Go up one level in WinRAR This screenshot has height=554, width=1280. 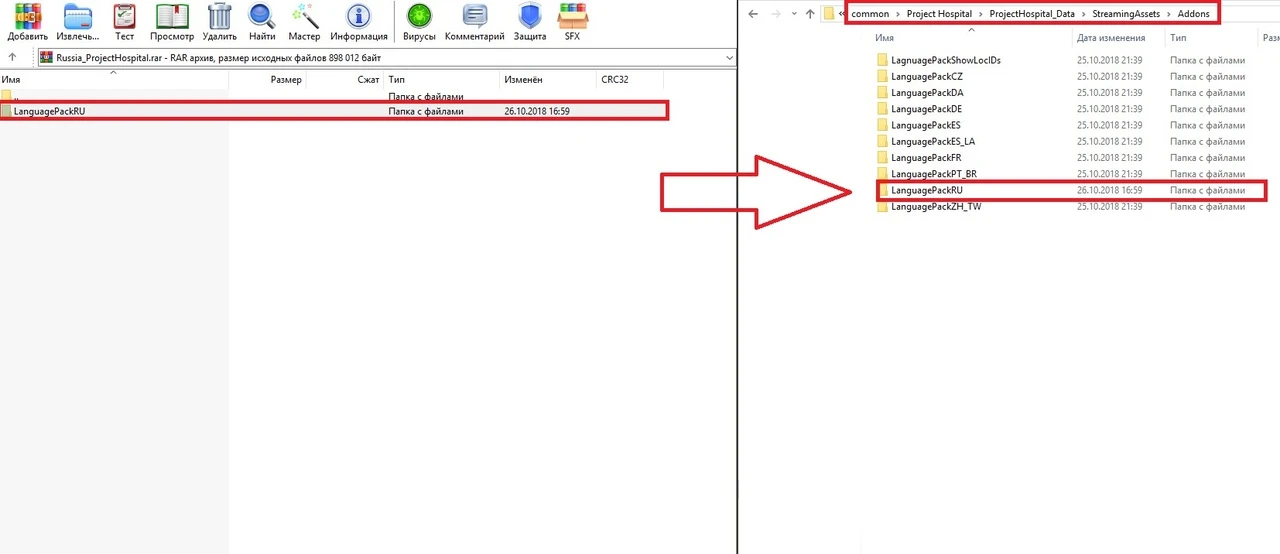[x=11, y=58]
